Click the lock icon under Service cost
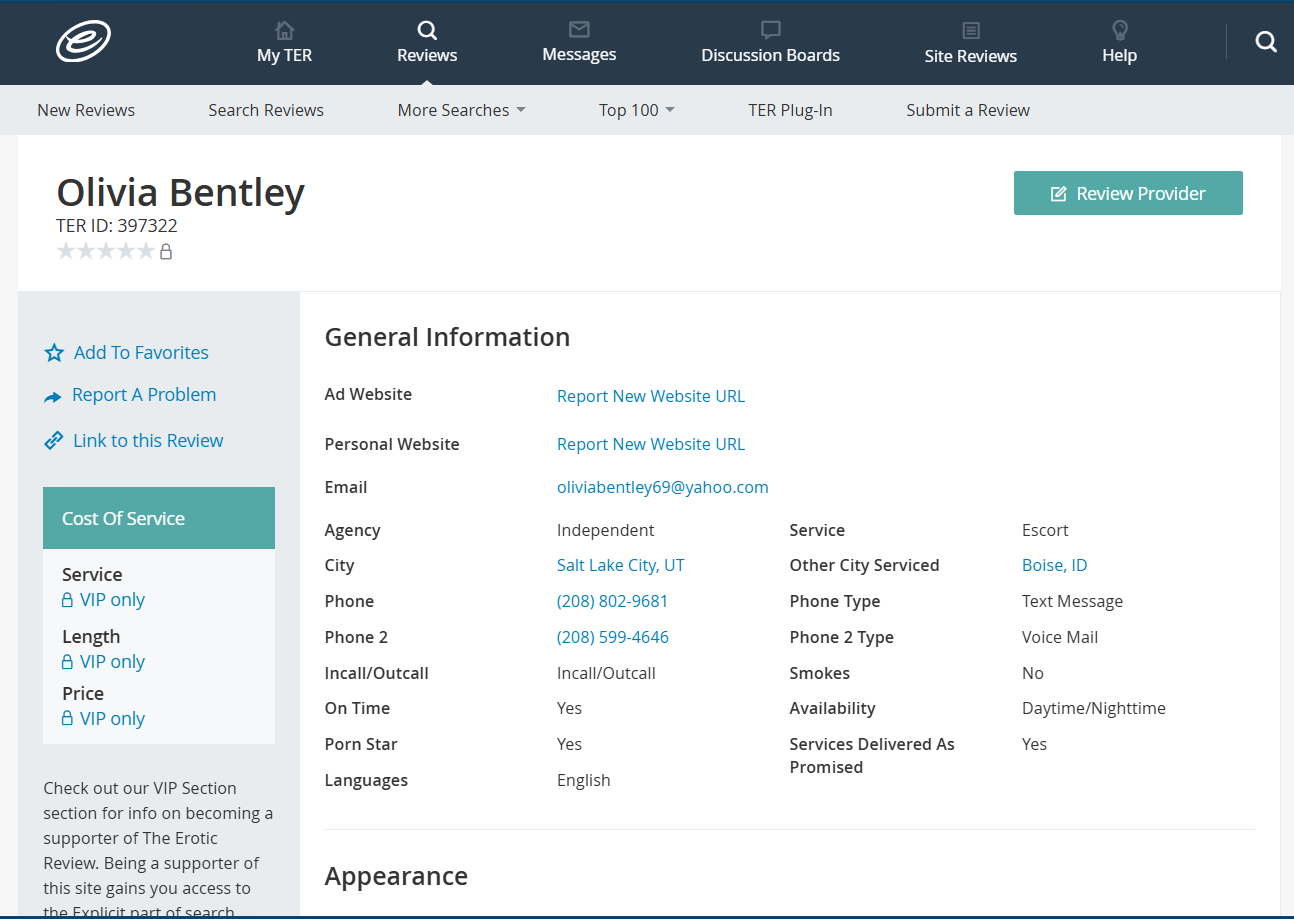 pos(67,600)
